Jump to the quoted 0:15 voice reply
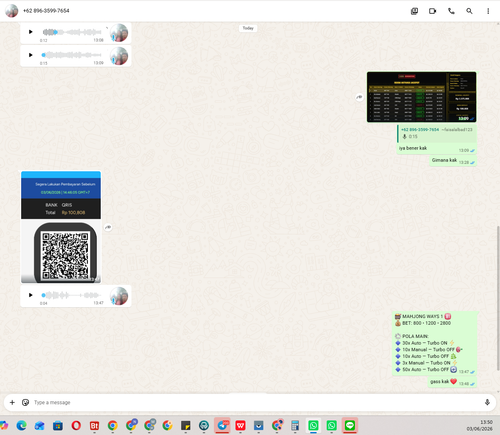This screenshot has height=435, width=500. [x=437, y=133]
